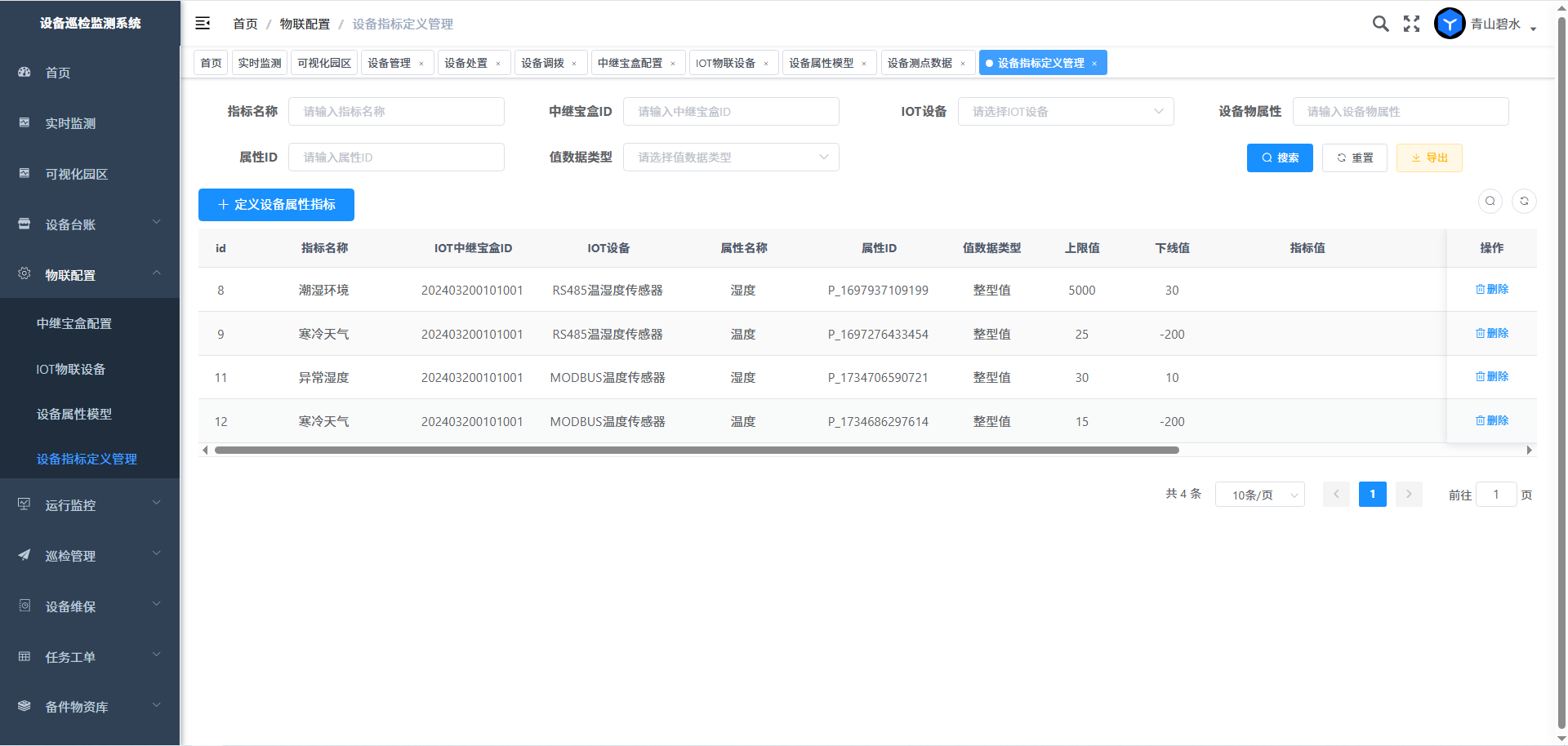The width and height of the screenshot is (1568, 746).
Task: Open 中继宝盒配置 in the sidebar
Action: (74, 323)
